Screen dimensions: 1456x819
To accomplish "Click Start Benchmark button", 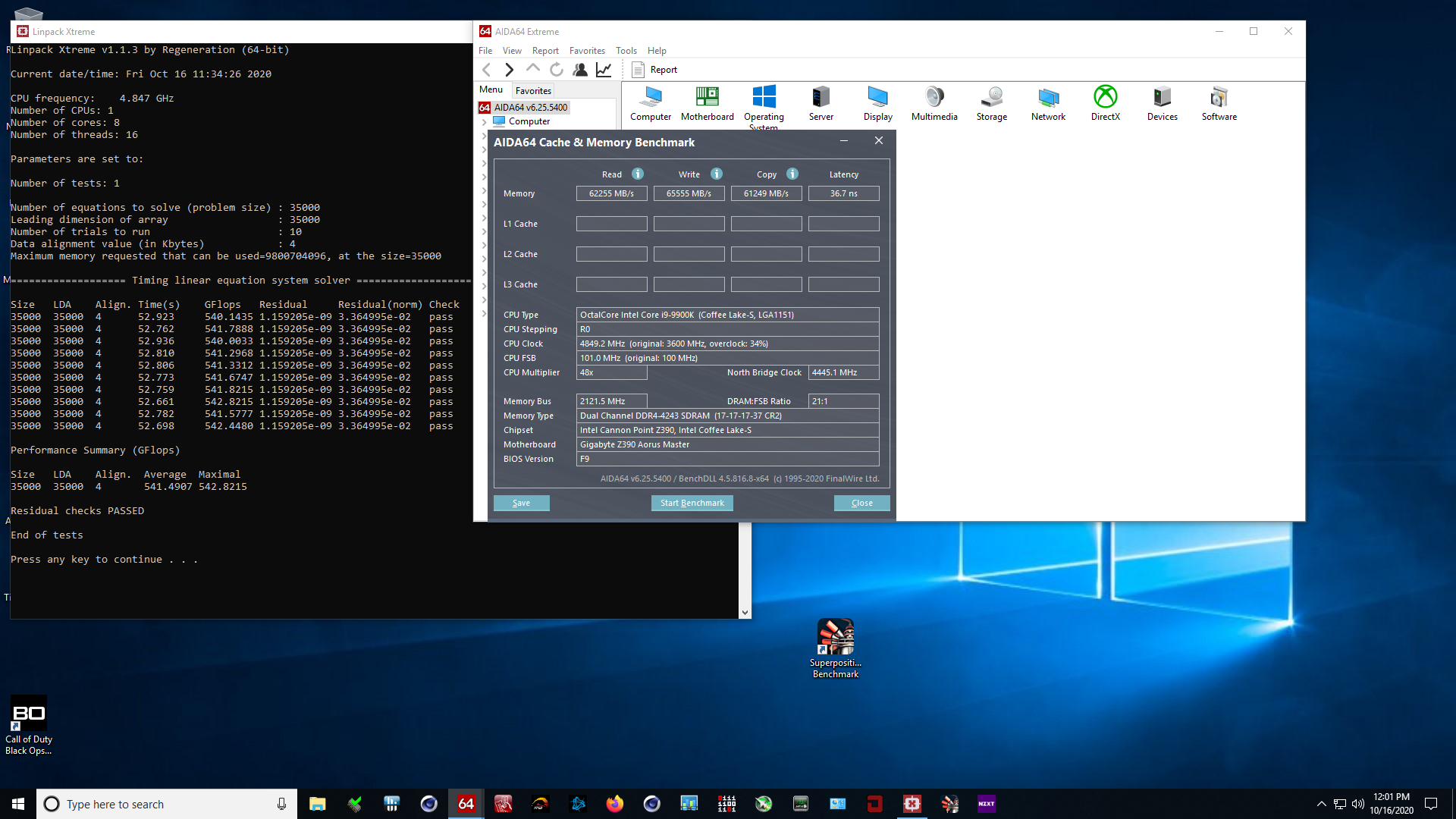I will 692,503.
